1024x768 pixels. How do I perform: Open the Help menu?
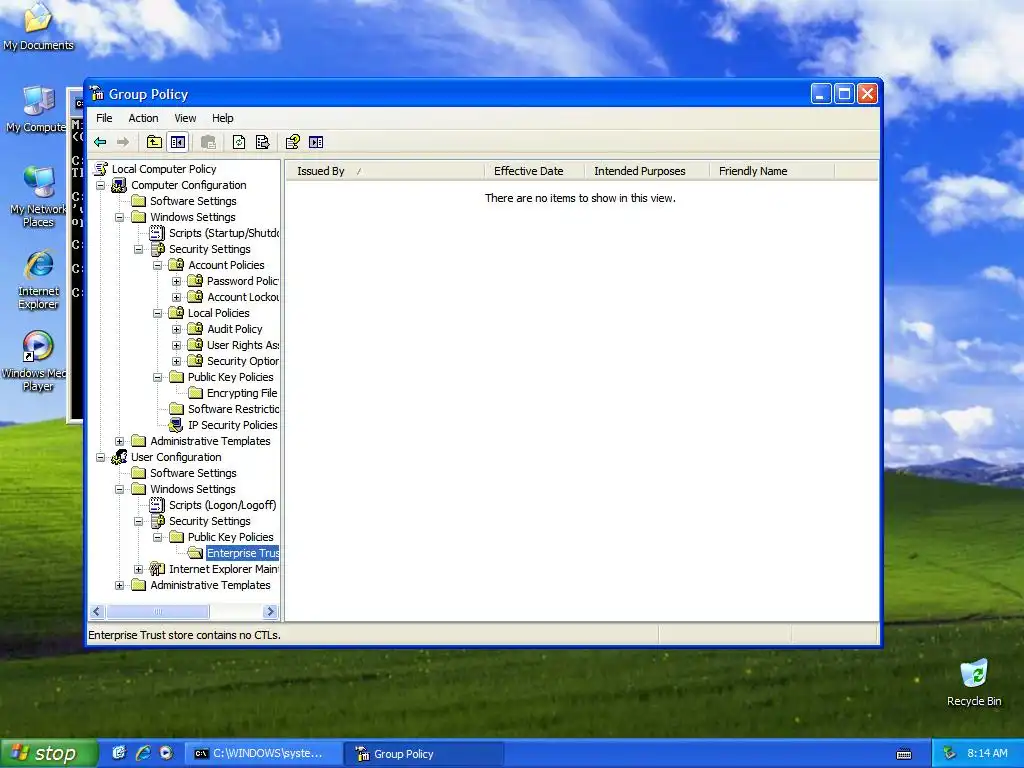(x=222, y=118)
